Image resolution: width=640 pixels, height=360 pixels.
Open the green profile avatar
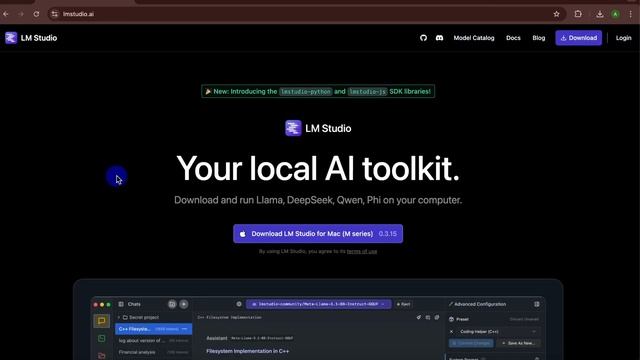[616, 14]
